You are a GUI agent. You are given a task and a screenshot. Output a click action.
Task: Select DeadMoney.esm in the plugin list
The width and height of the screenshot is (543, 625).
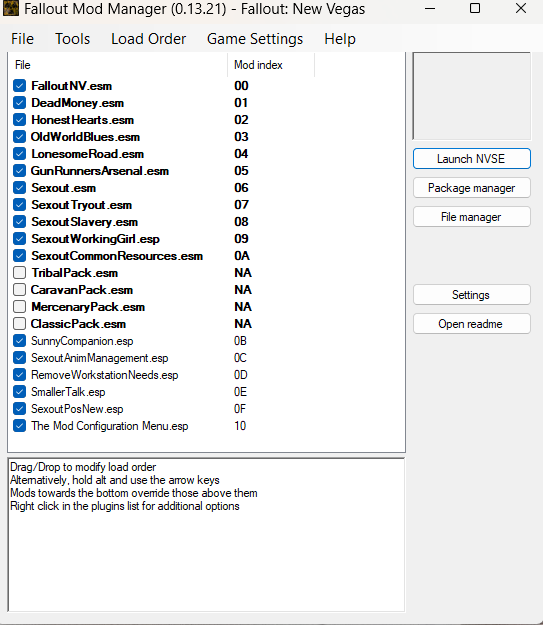(x=78, y=103)
